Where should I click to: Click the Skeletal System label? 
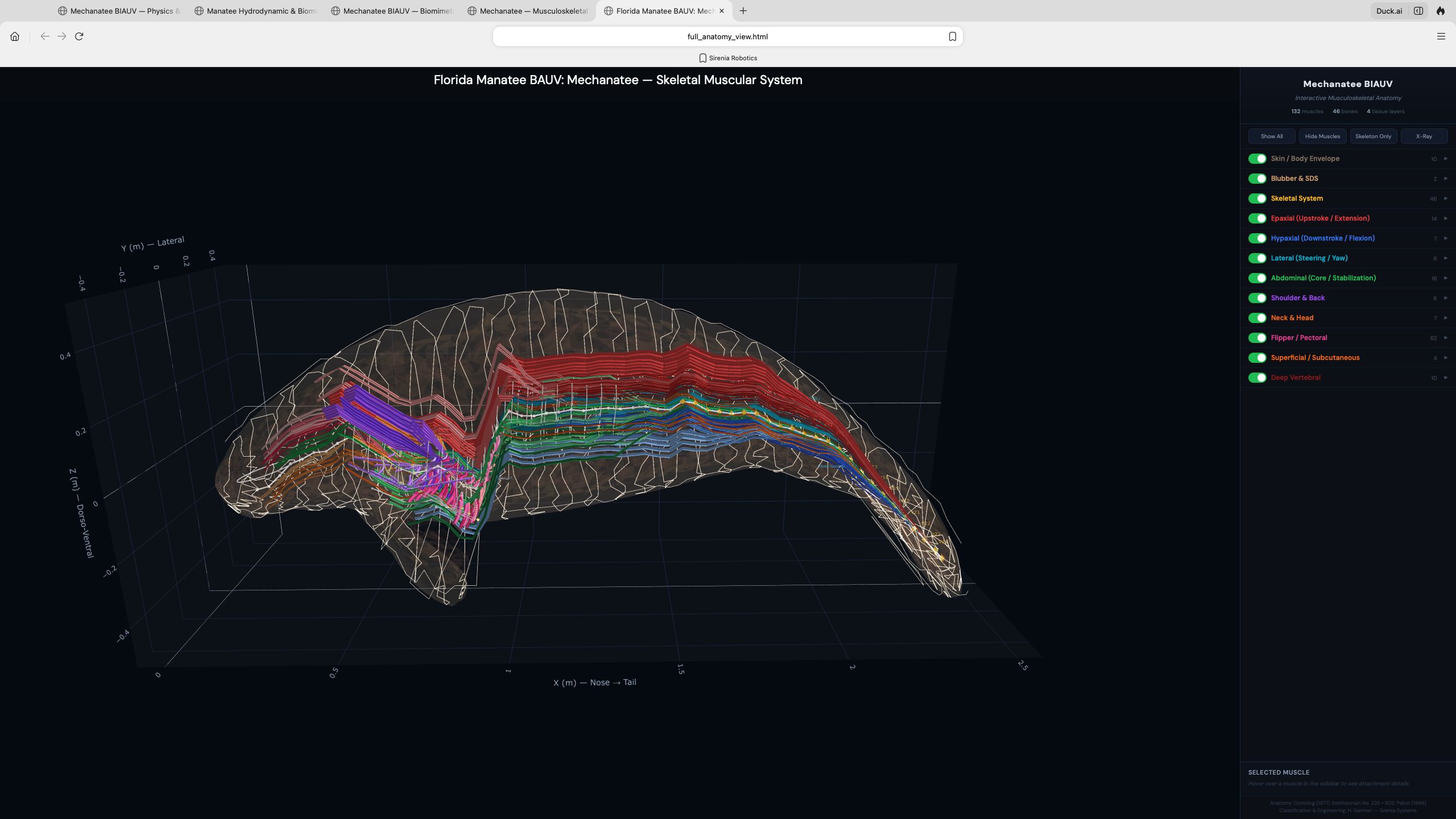[1297, 198]
